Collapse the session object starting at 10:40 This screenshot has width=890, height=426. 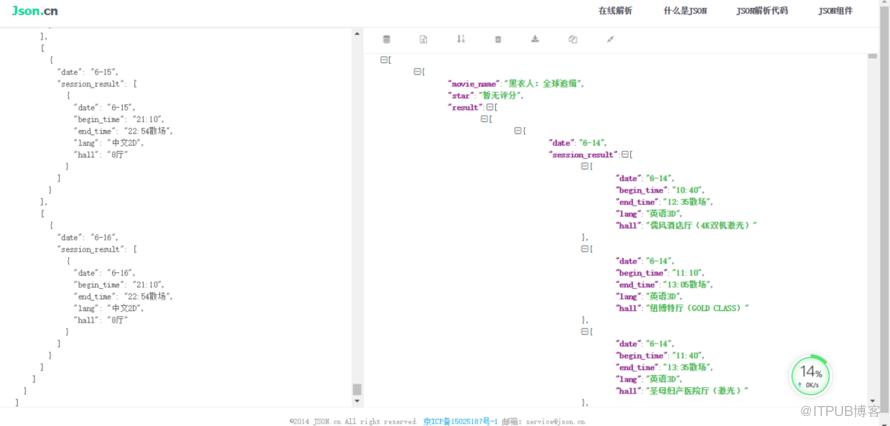[x=585, y=166]
